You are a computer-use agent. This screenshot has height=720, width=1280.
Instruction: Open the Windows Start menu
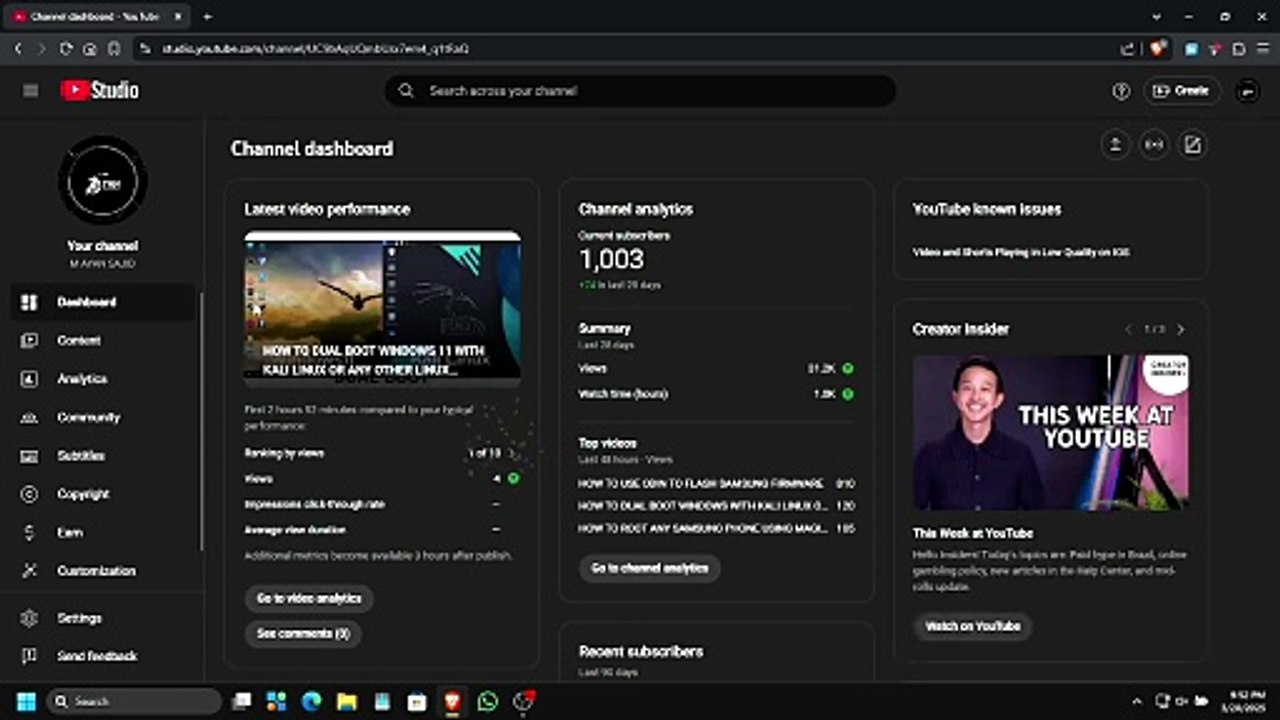point(26,701)
